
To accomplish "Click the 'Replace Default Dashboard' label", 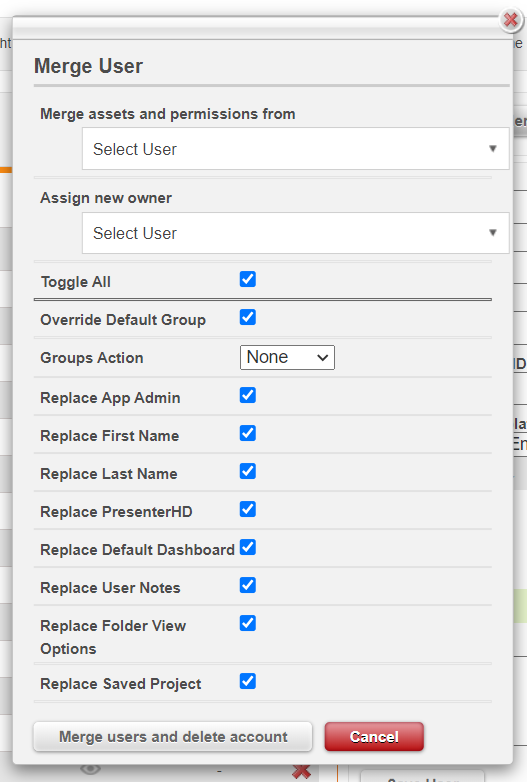I will coord(137,550).
